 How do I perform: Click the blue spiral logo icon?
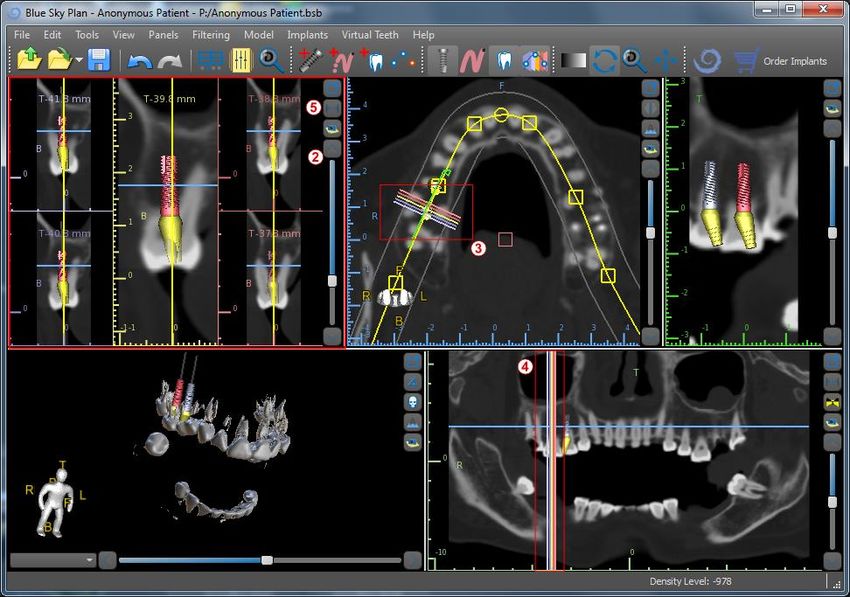[707, 60]
